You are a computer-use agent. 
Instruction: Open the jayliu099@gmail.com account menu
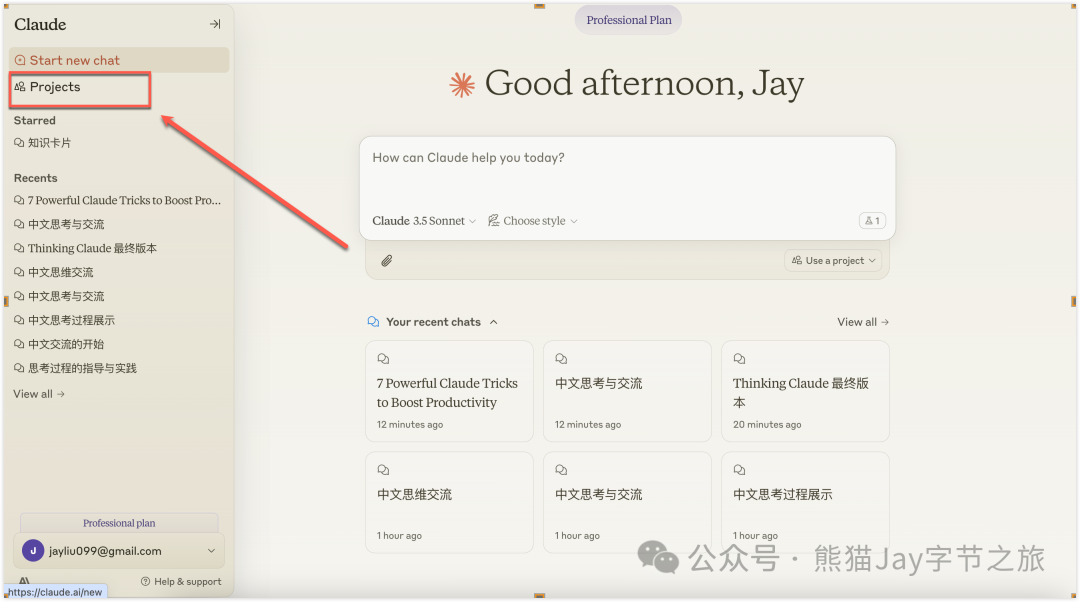pyautogui.click(x=119, y=551)
